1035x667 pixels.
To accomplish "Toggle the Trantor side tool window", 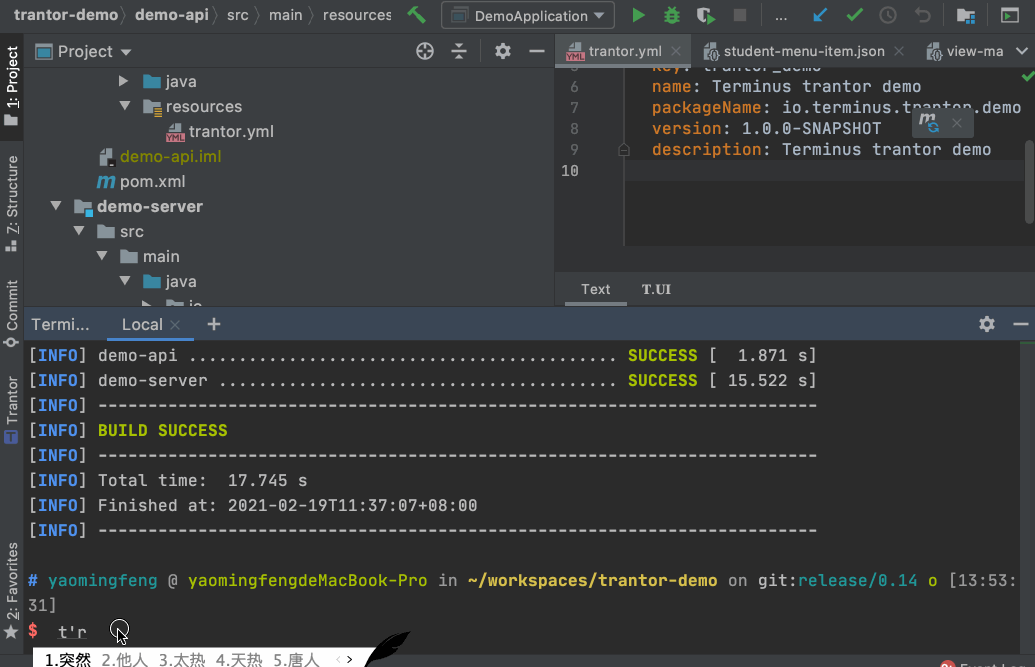I will (11, 409).
